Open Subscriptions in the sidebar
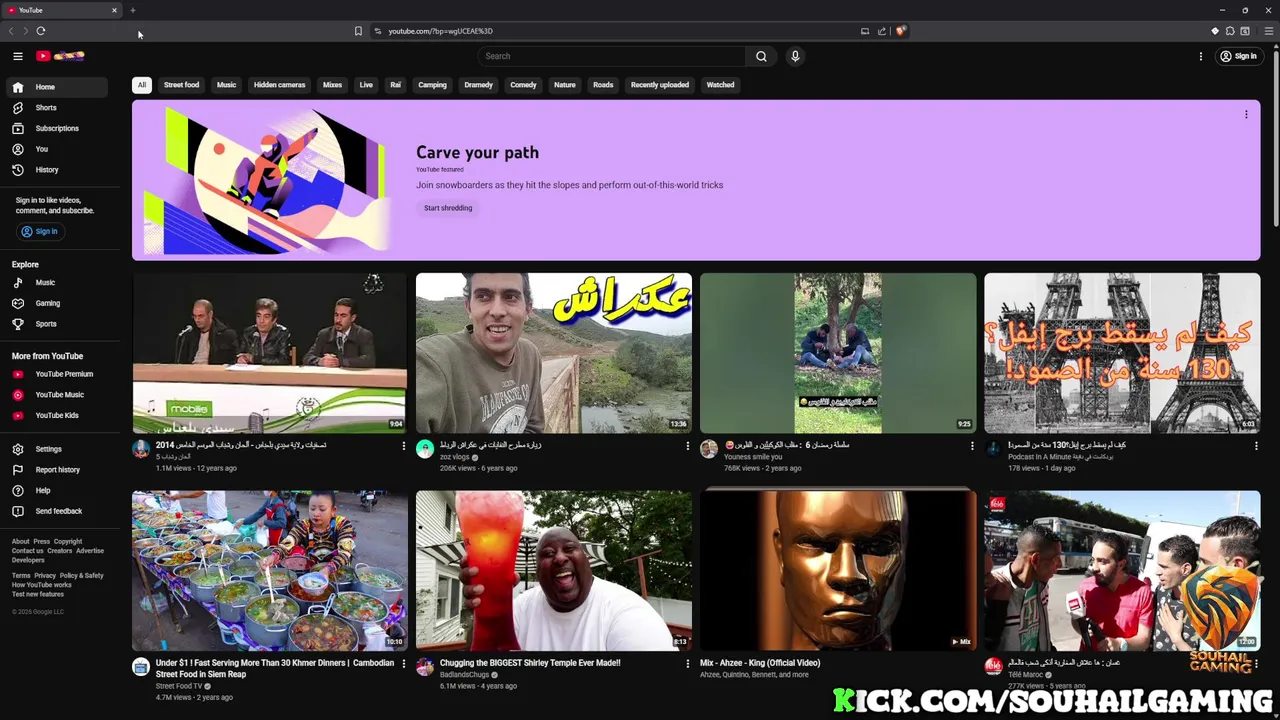The height and width of the screenshot is (720, 1280). point(56,128)
